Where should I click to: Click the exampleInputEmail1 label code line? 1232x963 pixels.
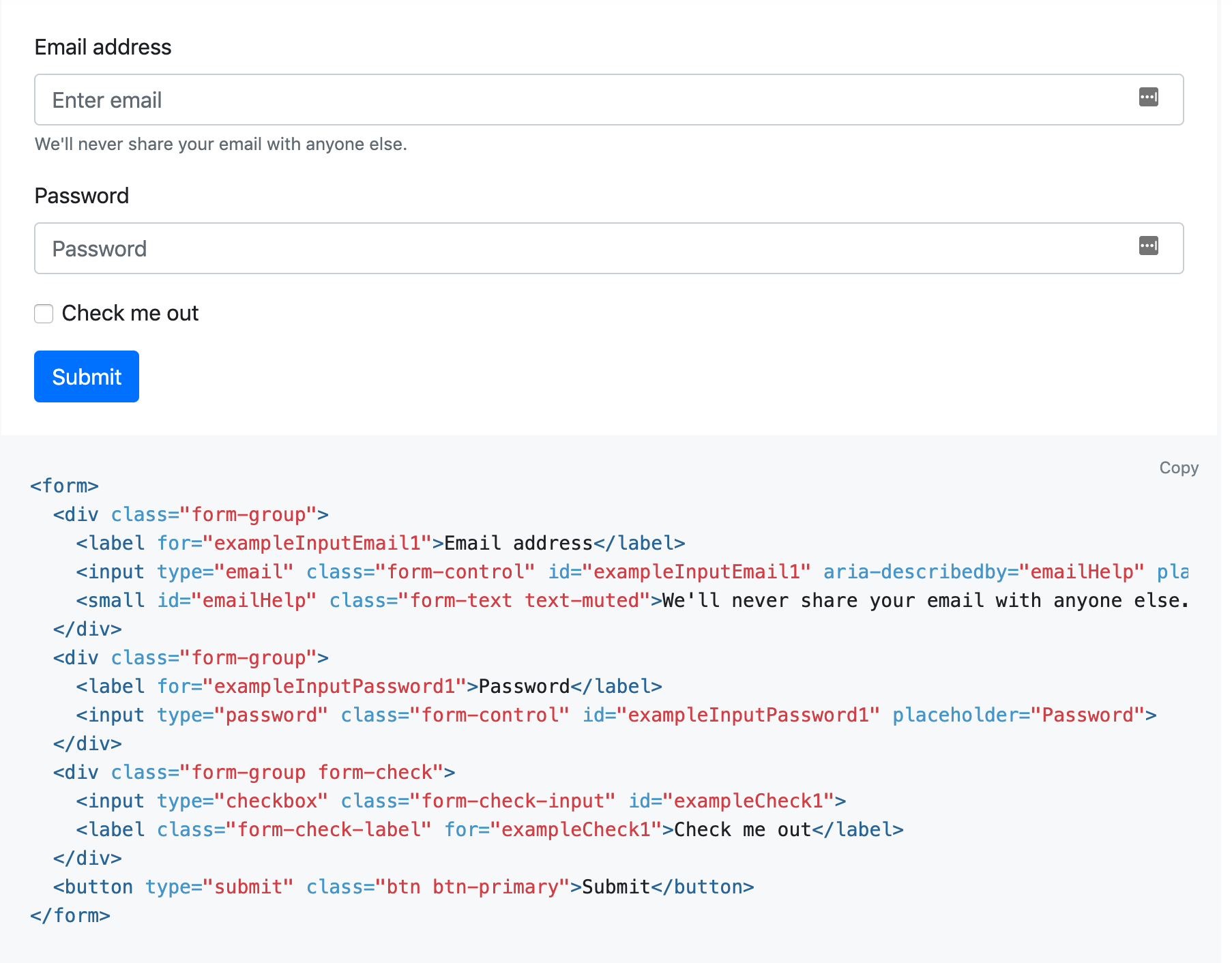tap(381, 543)
